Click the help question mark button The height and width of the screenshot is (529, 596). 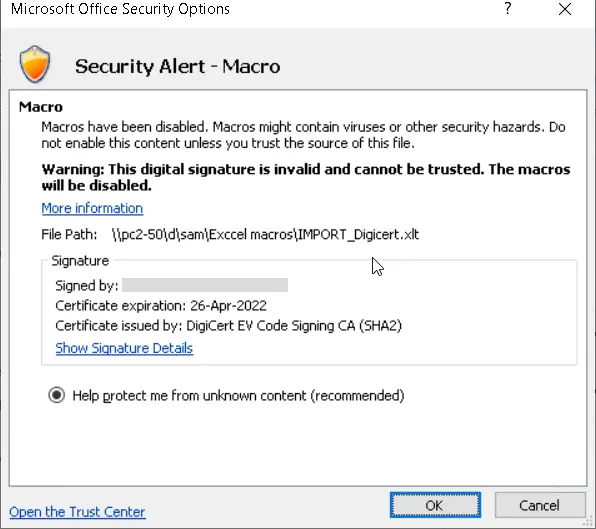tap(508, 8)
